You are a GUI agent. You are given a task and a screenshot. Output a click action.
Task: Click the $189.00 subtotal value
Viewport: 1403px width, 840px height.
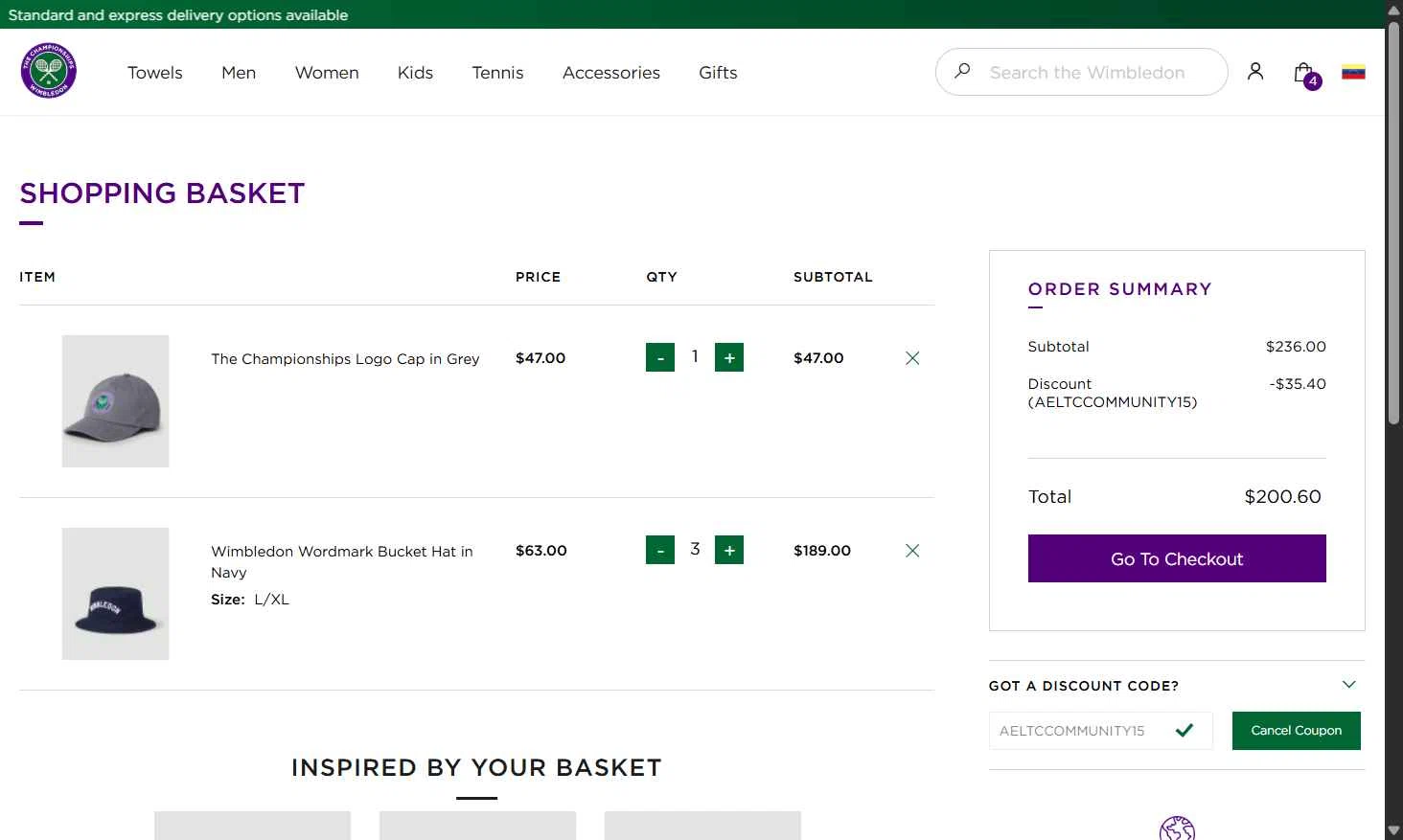(822, 551)
